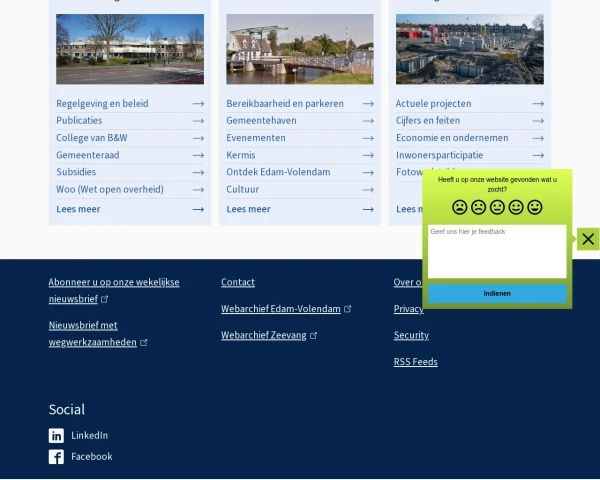Open the Actuele projecten link
This screenshot has width=600, height=480.
pyautogui.click(x=434, y=103)
